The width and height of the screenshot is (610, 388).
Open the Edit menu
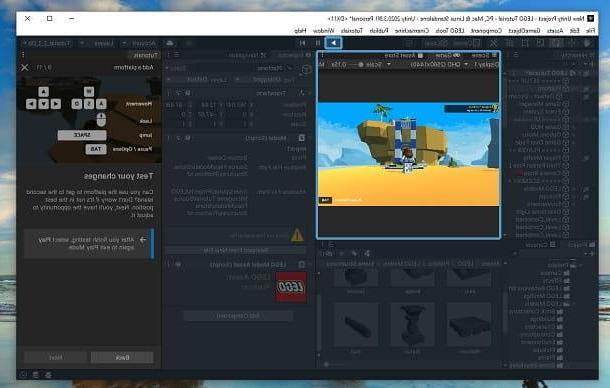[x=575, y=30]
